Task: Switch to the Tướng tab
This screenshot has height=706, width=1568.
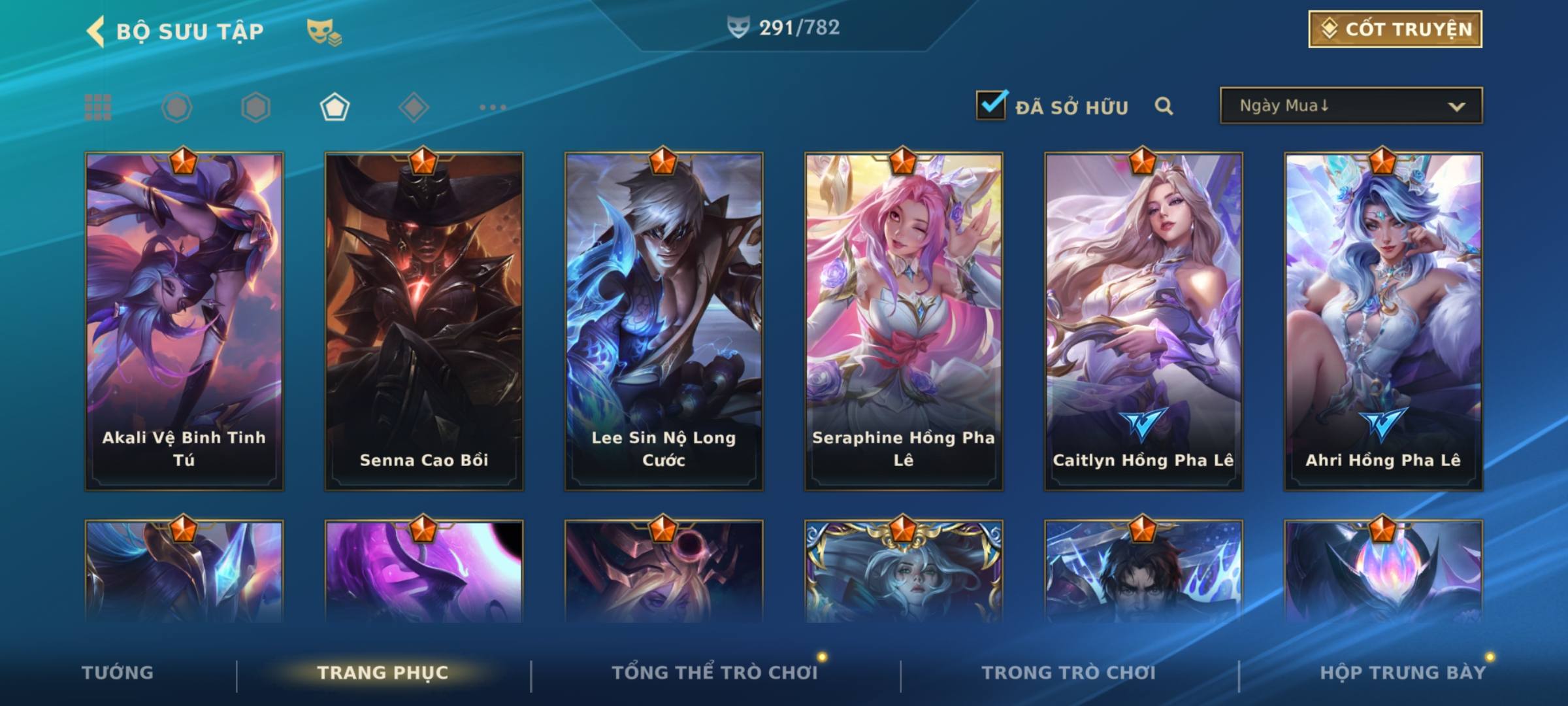Action: pos(118,673)
